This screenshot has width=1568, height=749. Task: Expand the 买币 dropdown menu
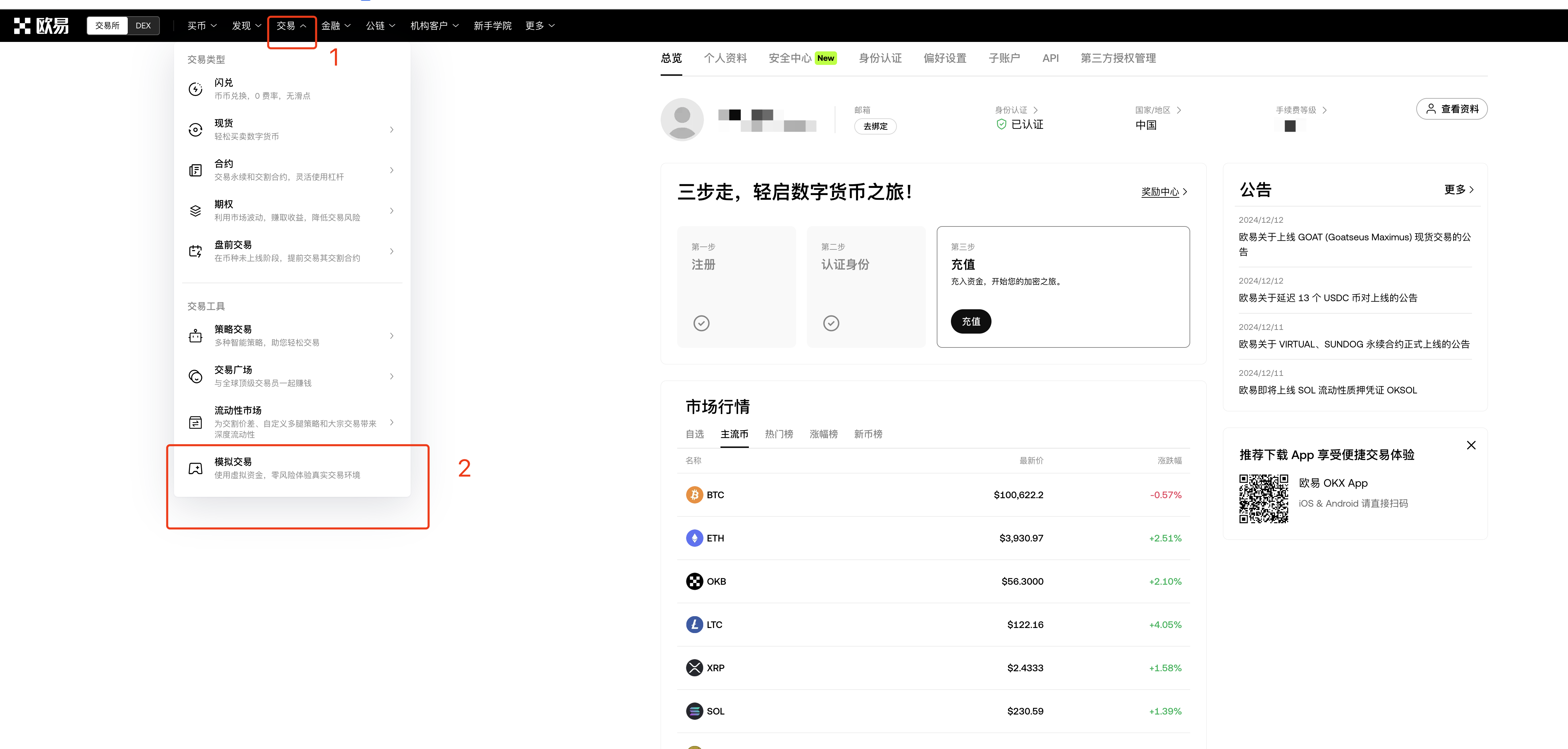tap(202, 26)
